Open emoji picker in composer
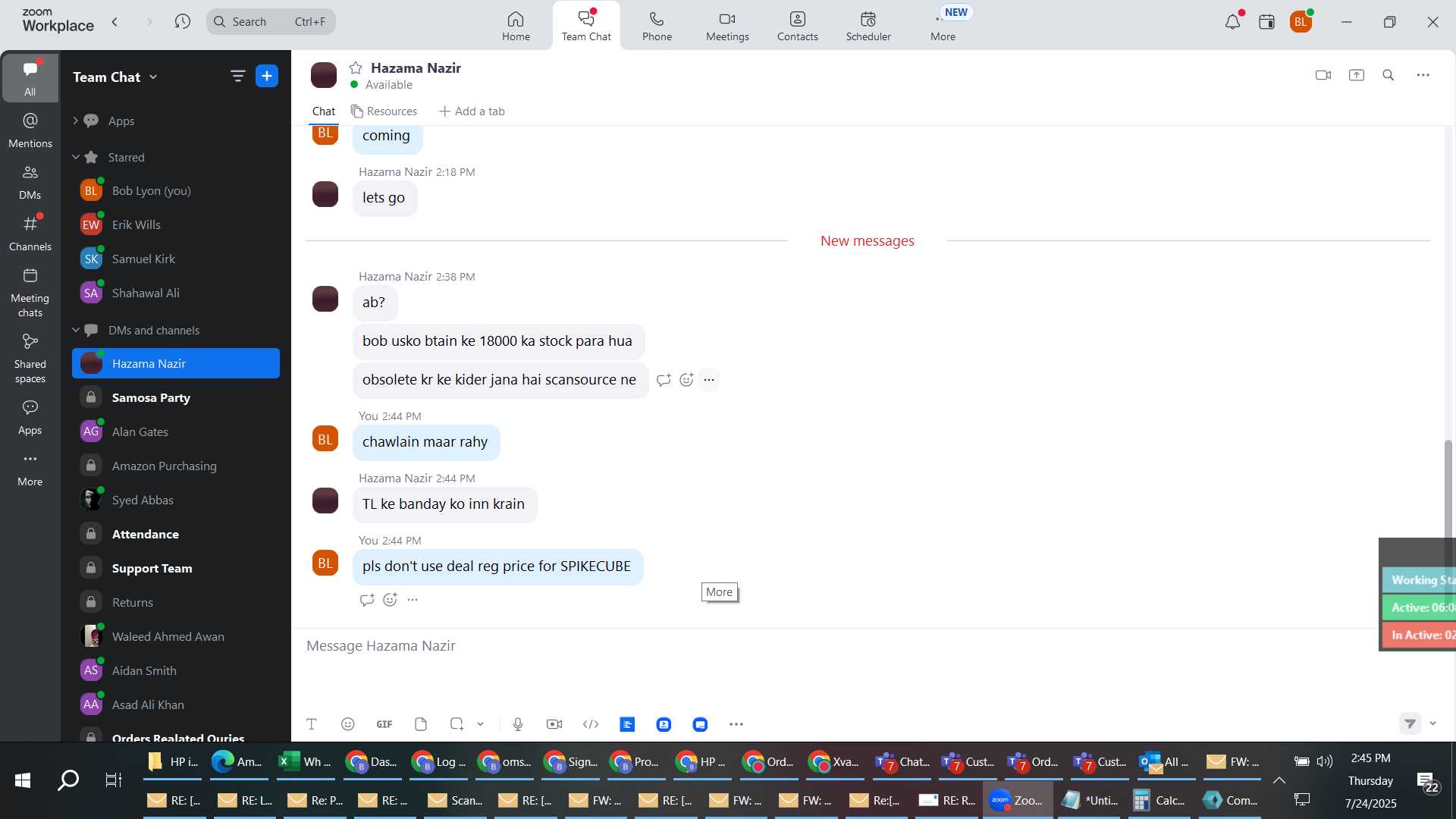This screenshot has height=819, width=1456. (x=348, y=724)
